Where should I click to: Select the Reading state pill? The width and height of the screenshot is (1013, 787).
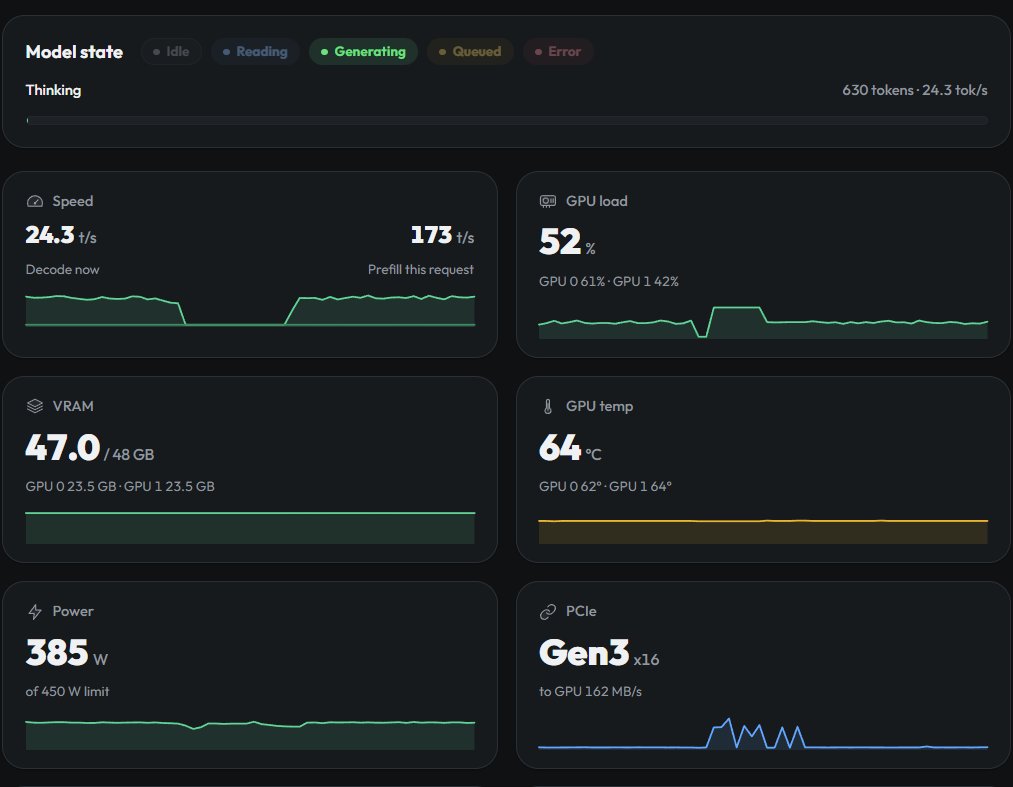tap(255, 52)
